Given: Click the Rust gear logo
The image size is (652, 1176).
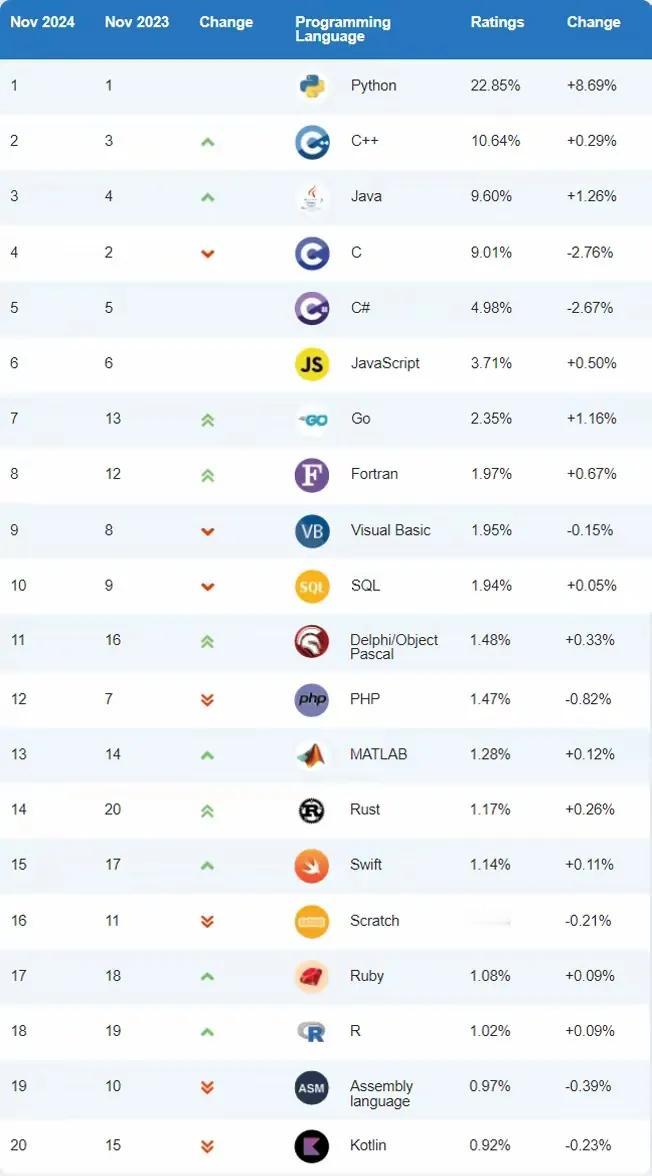Looking at the screenshot, I should point(312,810).
